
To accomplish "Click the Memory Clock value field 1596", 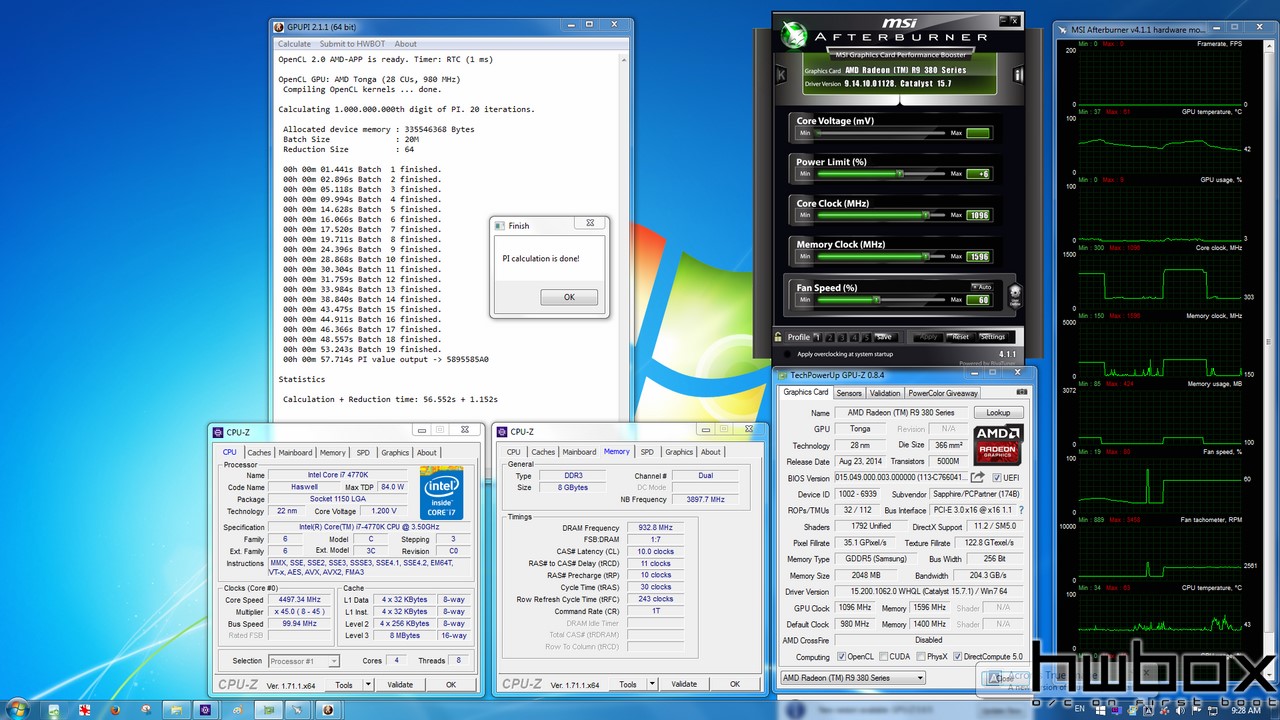I will pos(978,257).
